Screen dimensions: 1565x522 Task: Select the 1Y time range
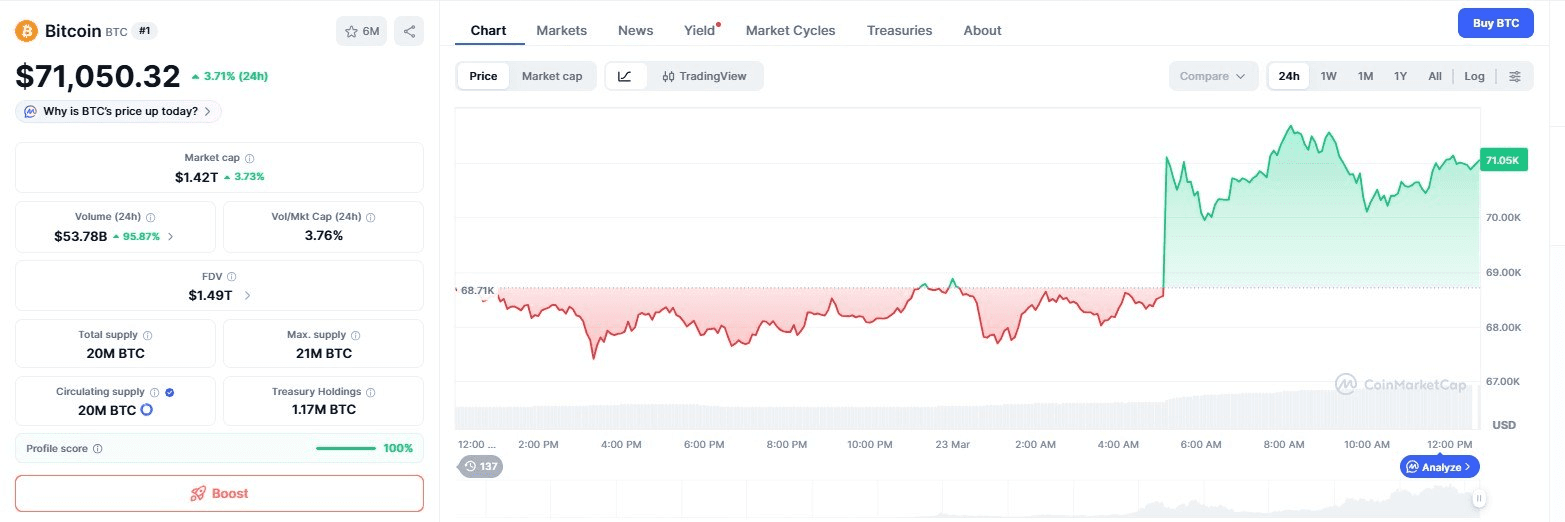pyautogui.click(x=1400, y=76)
